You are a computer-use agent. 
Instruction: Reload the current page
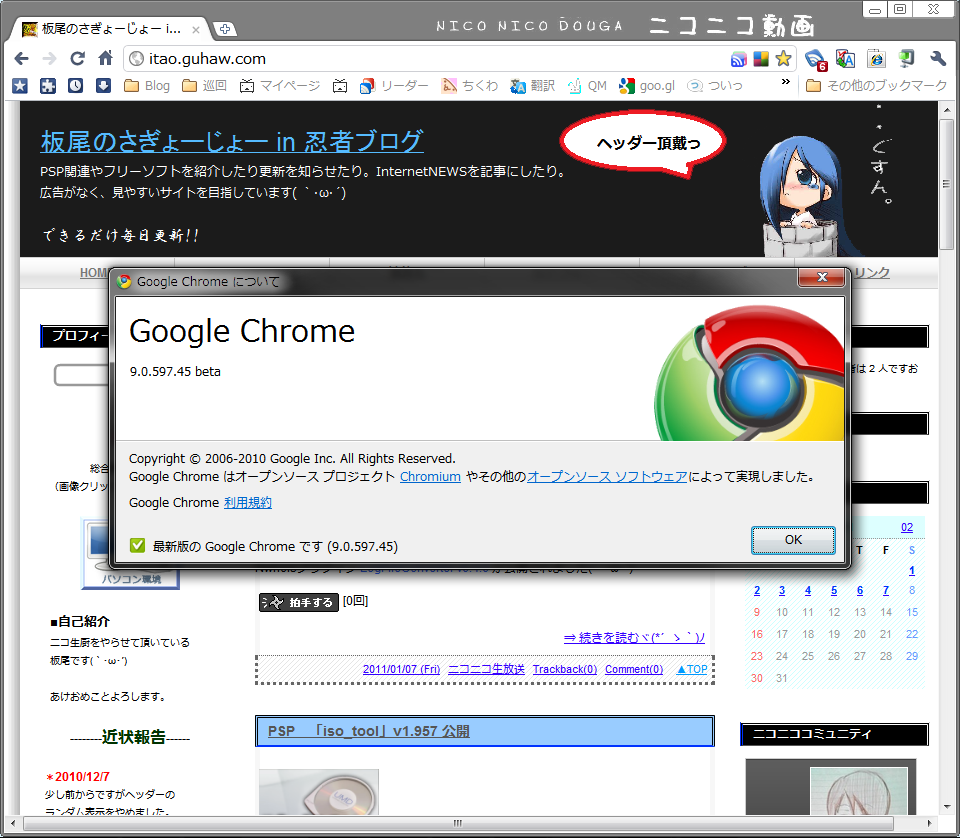pyautogui.click(x=77, y=58)
